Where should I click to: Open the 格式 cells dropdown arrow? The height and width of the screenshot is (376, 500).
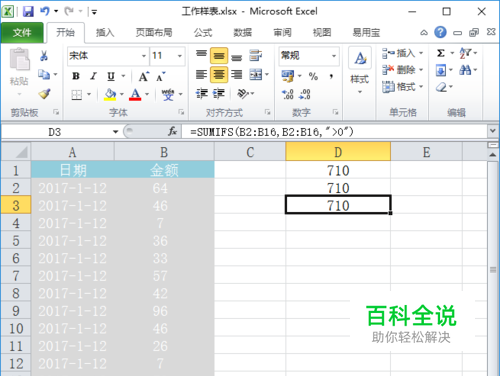point(421,87)
